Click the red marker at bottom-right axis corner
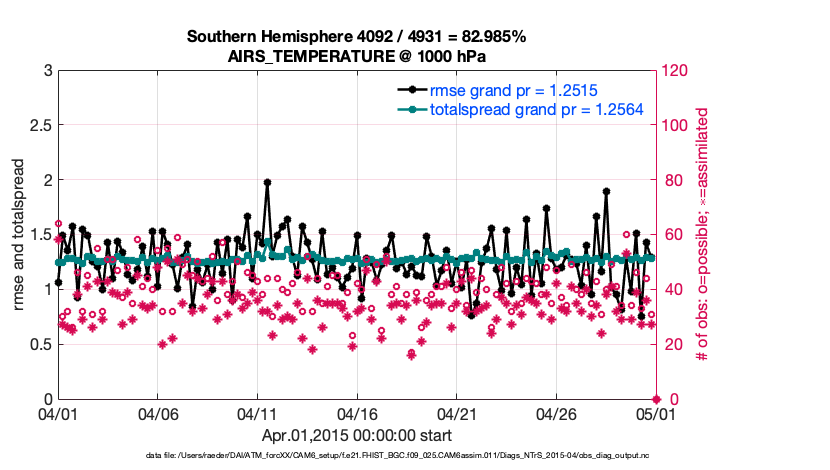830x470 pixels. coord(655,399)
